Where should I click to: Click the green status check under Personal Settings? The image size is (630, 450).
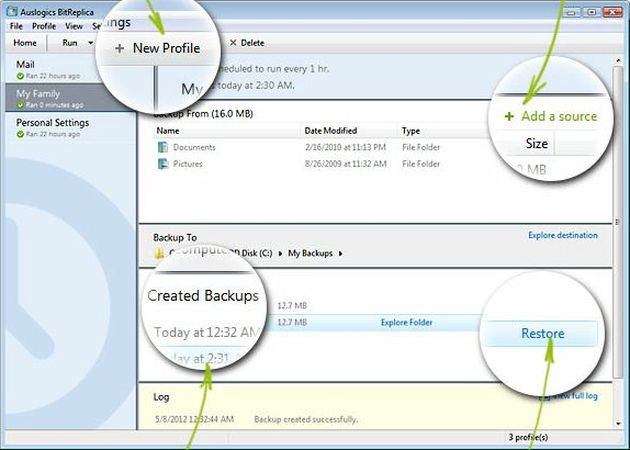coord(19,135)
